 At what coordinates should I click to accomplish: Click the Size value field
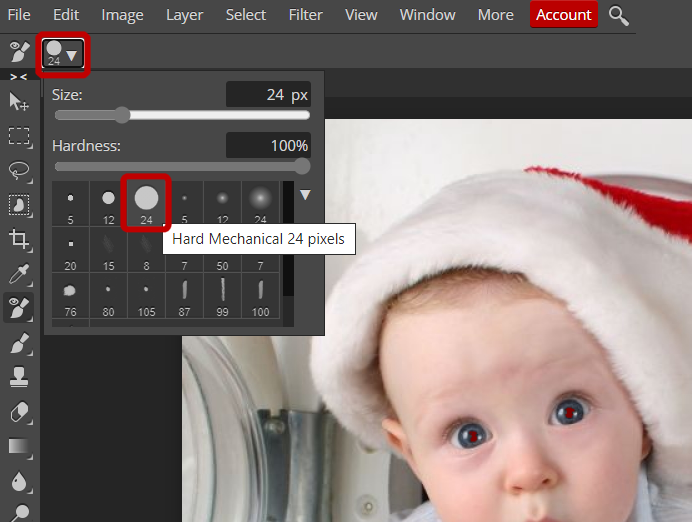[x=268, y=94]
